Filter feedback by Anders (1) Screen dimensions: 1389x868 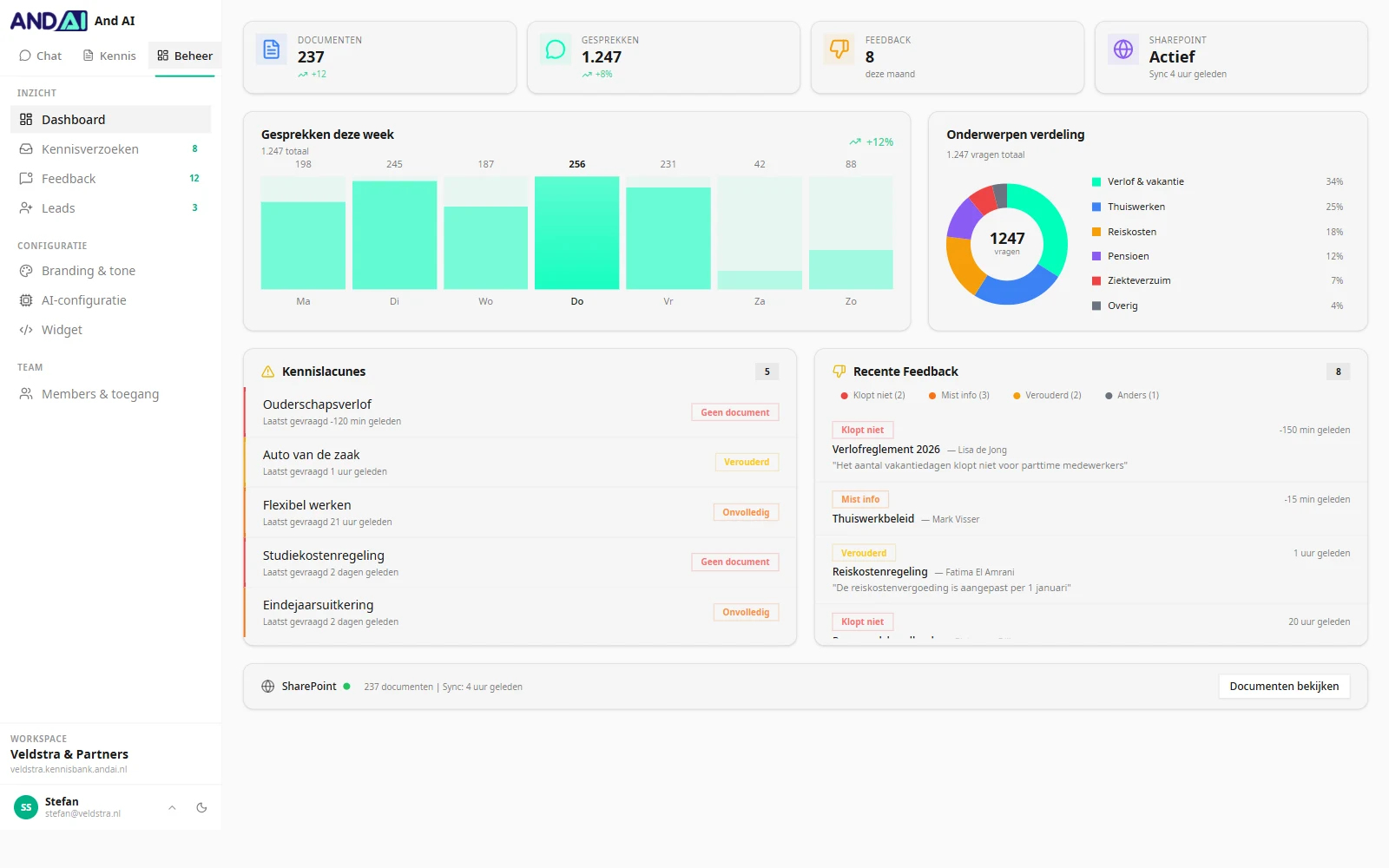(x=1132, y=396)
